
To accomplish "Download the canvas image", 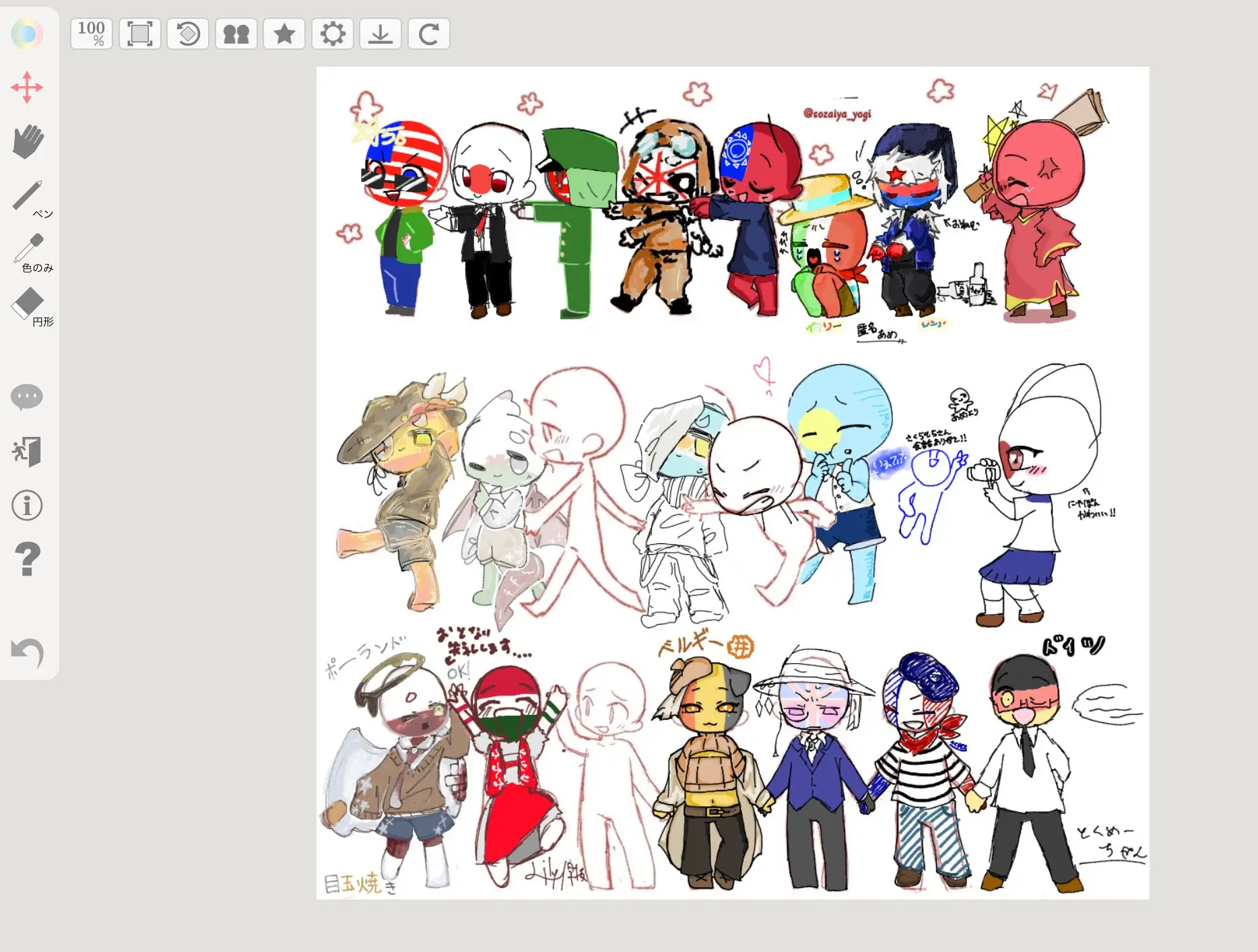I will click(x=380, y=33).
